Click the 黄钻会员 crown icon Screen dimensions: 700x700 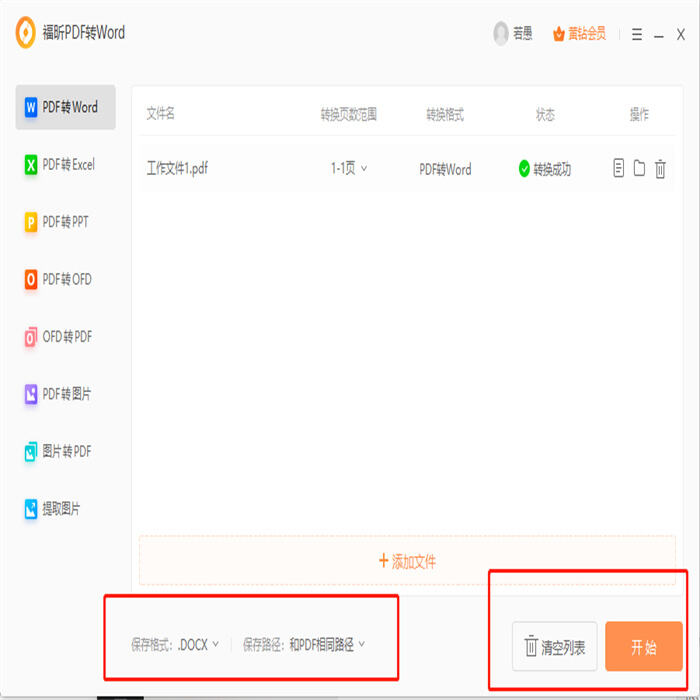558,34
